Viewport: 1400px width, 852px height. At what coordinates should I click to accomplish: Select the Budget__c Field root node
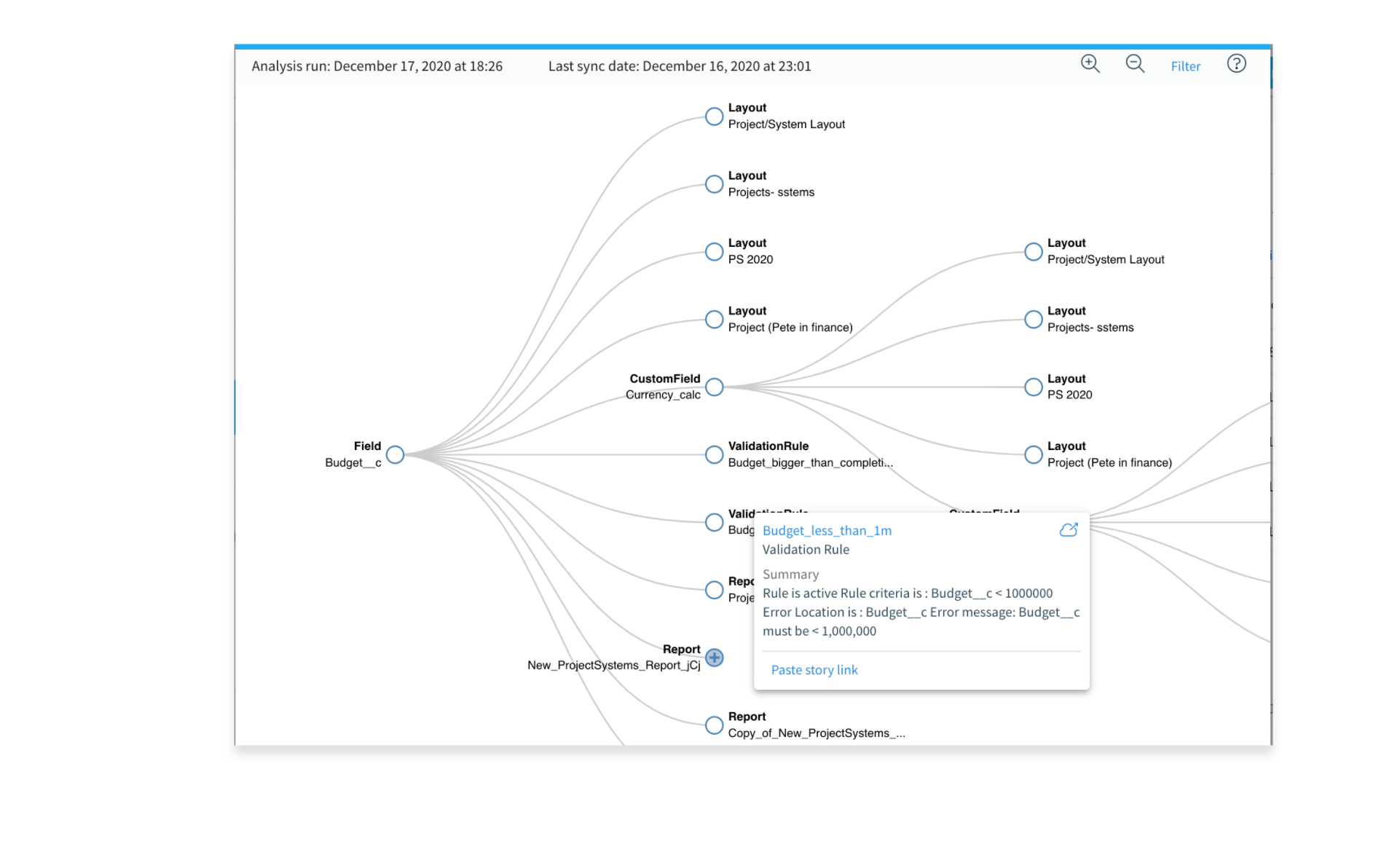[395, 455]
